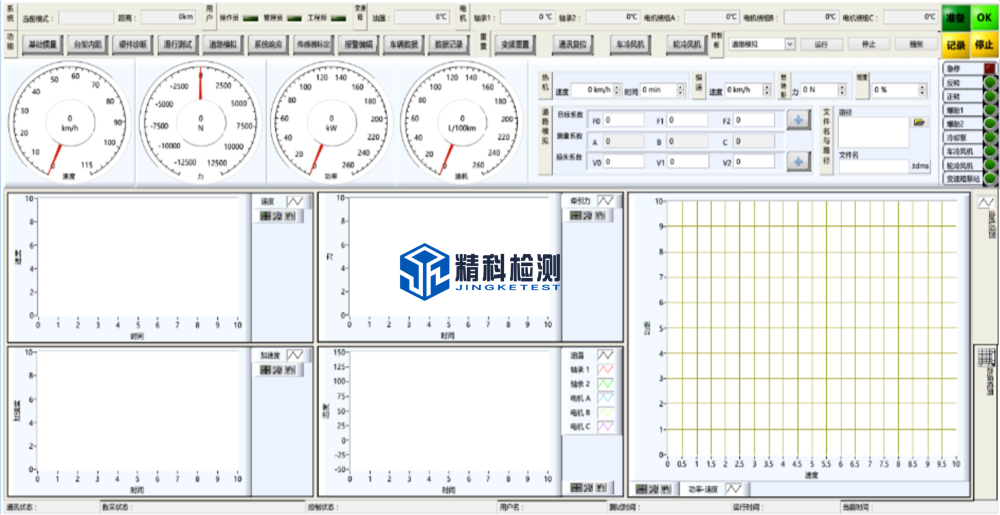Click the 牵引力 plot legend line icon
Viewport: 1000px width, 515px height.
(605, 201)
